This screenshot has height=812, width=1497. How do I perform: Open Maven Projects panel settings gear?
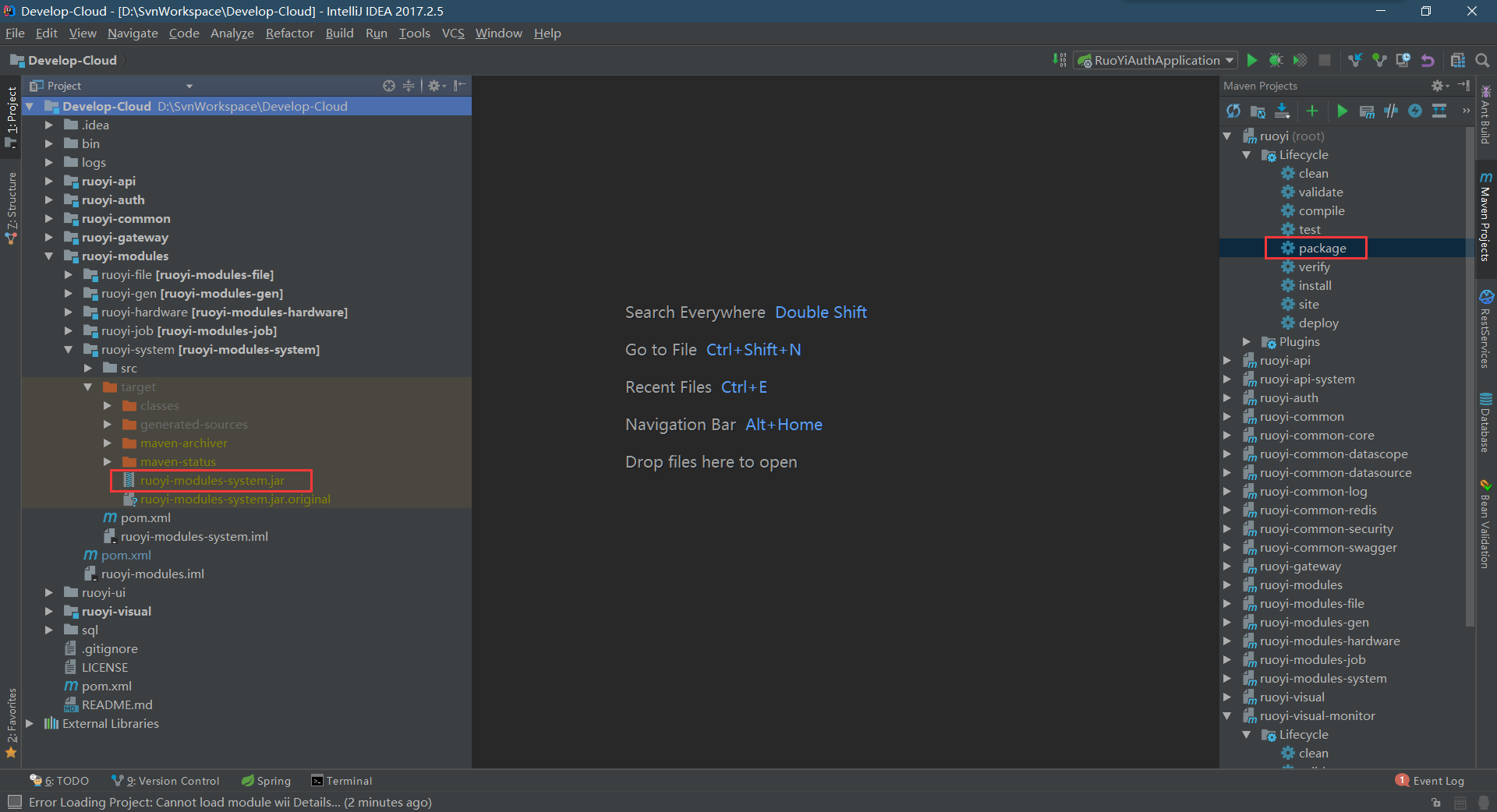pyautogui.click(x=1439, y=86)
